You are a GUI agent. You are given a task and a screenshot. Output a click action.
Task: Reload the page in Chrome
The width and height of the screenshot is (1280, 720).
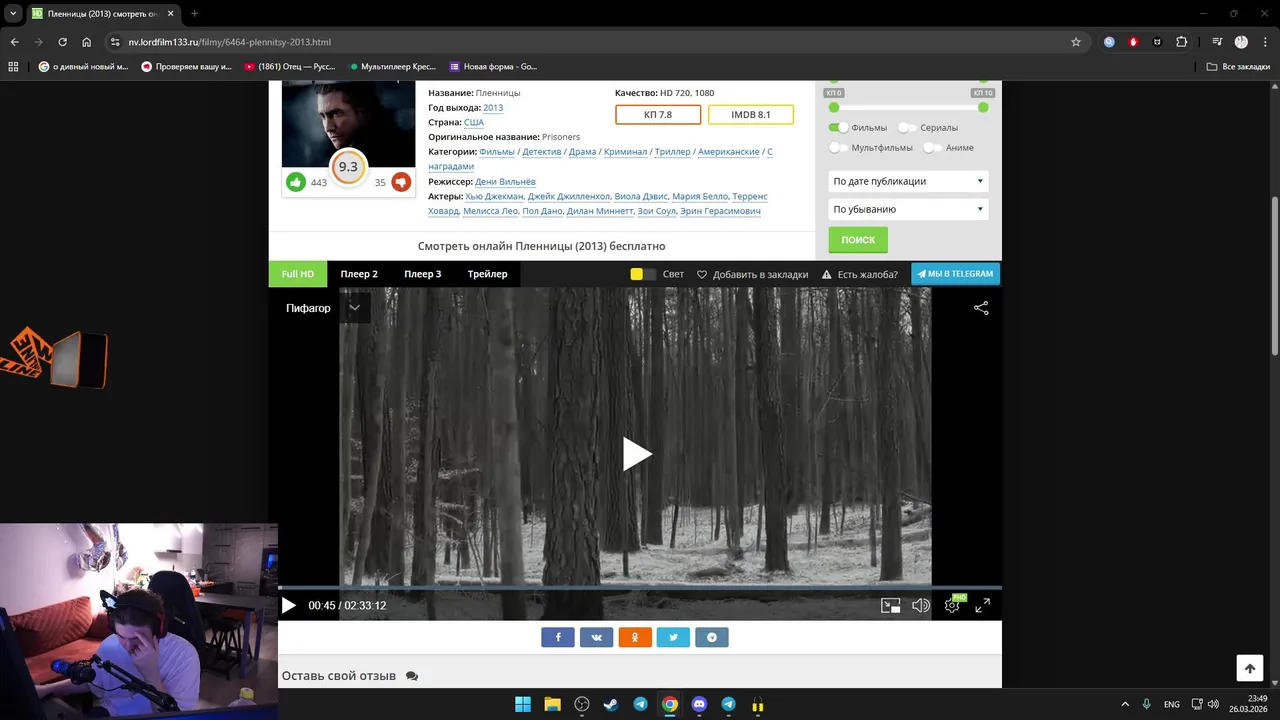62,42
